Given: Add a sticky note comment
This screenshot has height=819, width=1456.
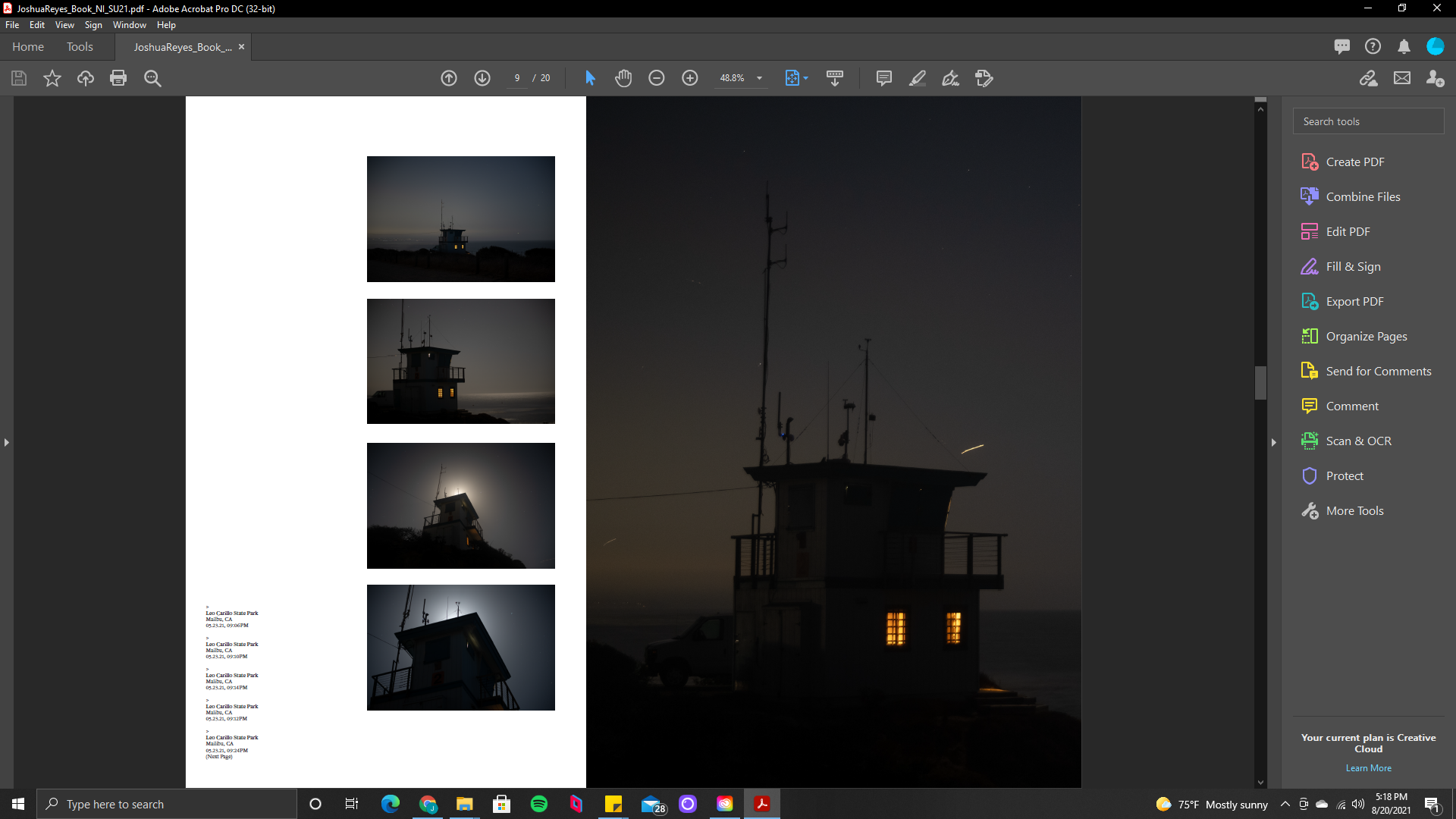Looking at the screenshot, I should coord(883,78).
